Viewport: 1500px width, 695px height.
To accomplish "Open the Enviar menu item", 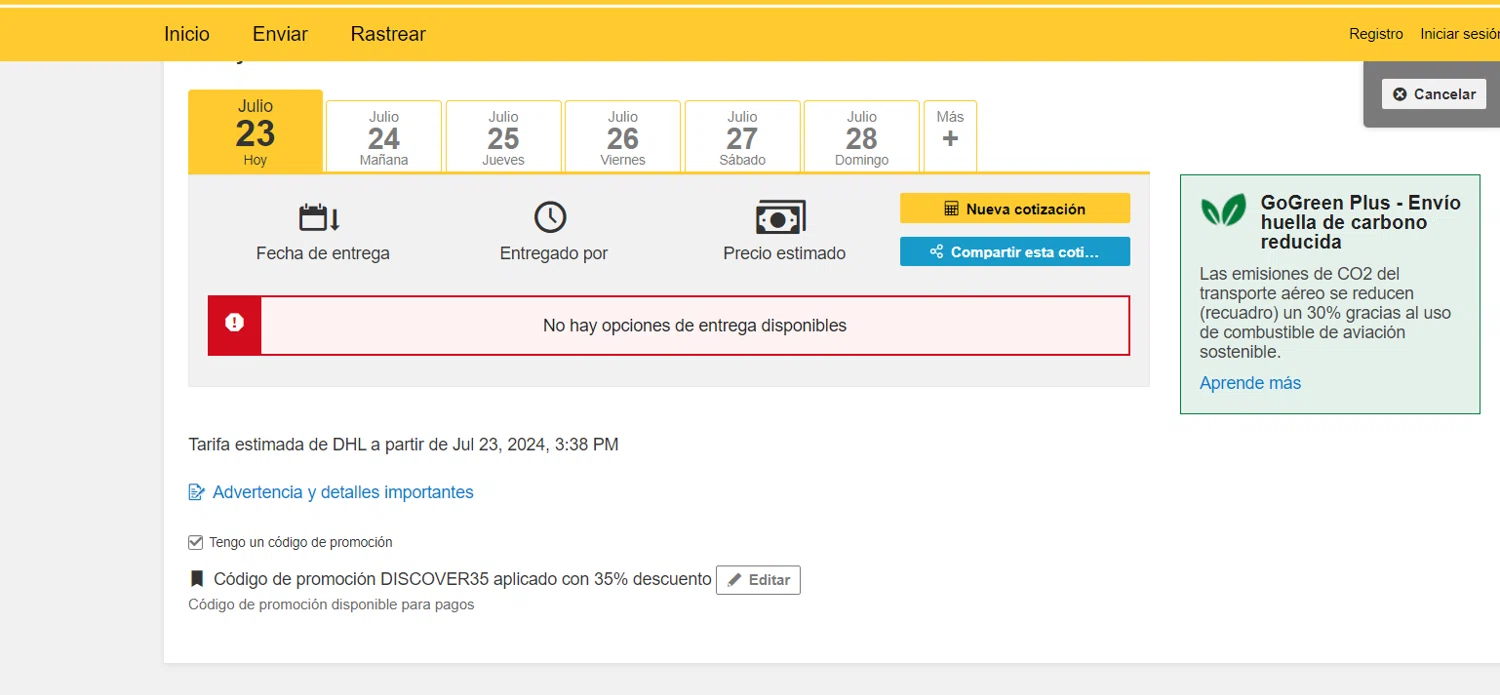I will [x=280, y=34].
